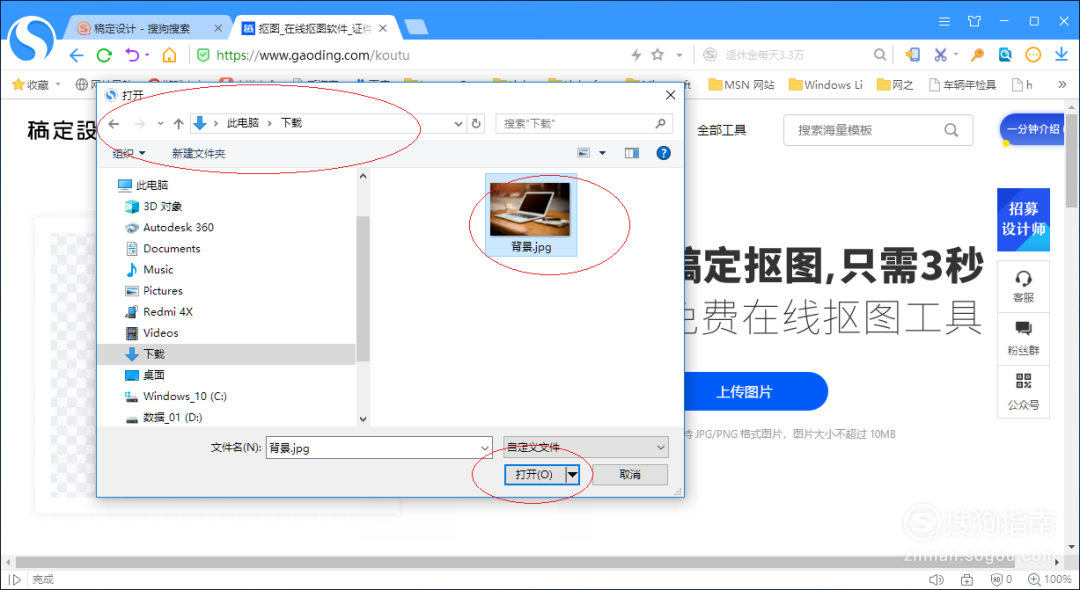1080x590 pixels.
Task: Go up one folder level in dialog
Action: tap(178, 124)
